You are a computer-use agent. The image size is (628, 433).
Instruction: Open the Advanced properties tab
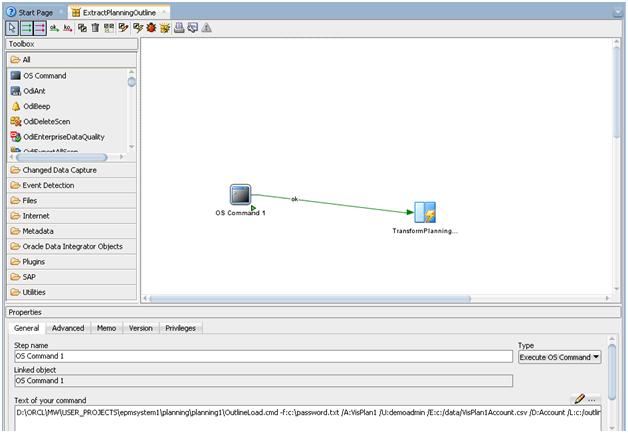(68, 328)
